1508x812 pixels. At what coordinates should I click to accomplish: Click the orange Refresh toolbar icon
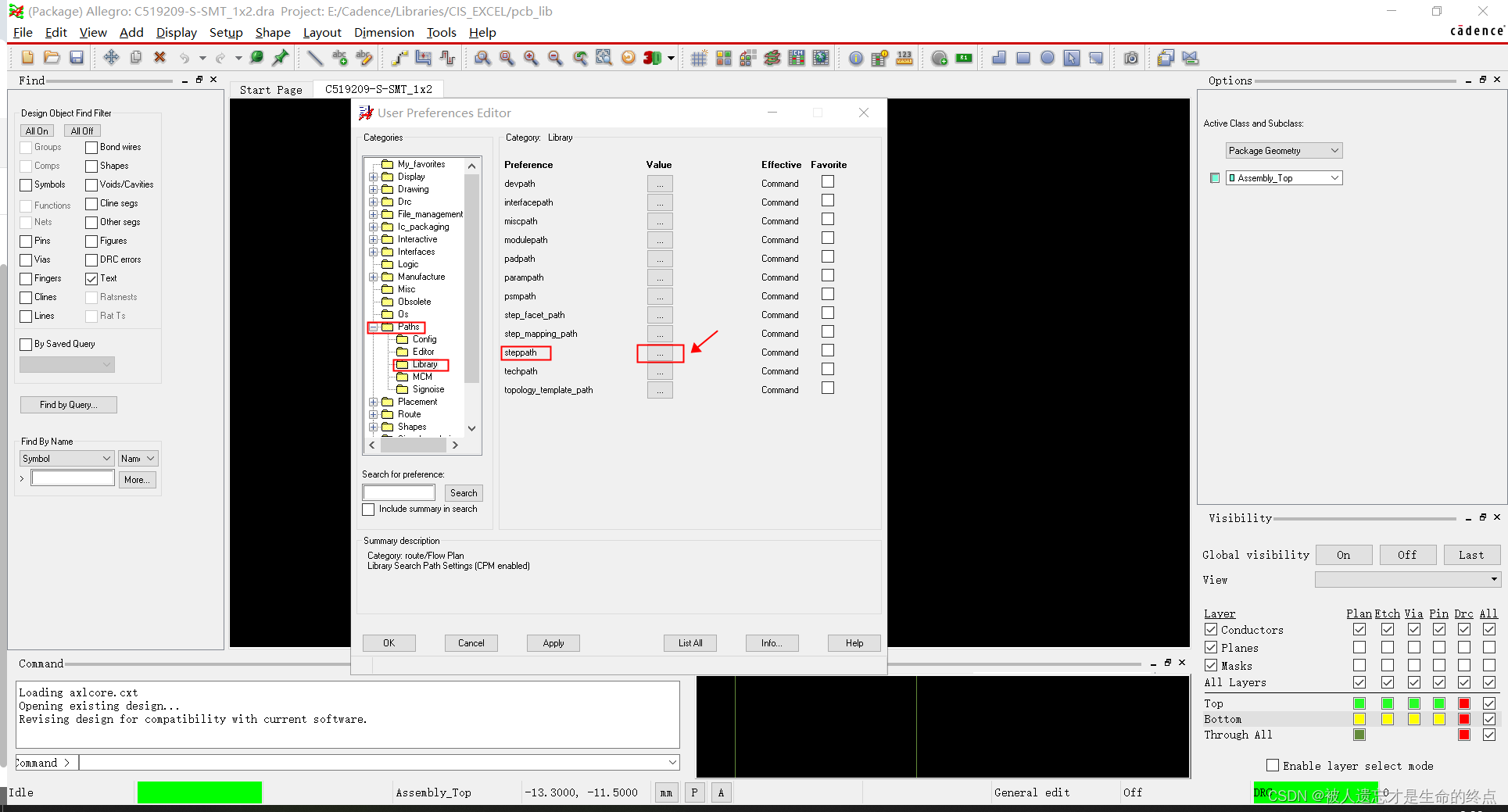pyautogui.click(x=628, y=58)
